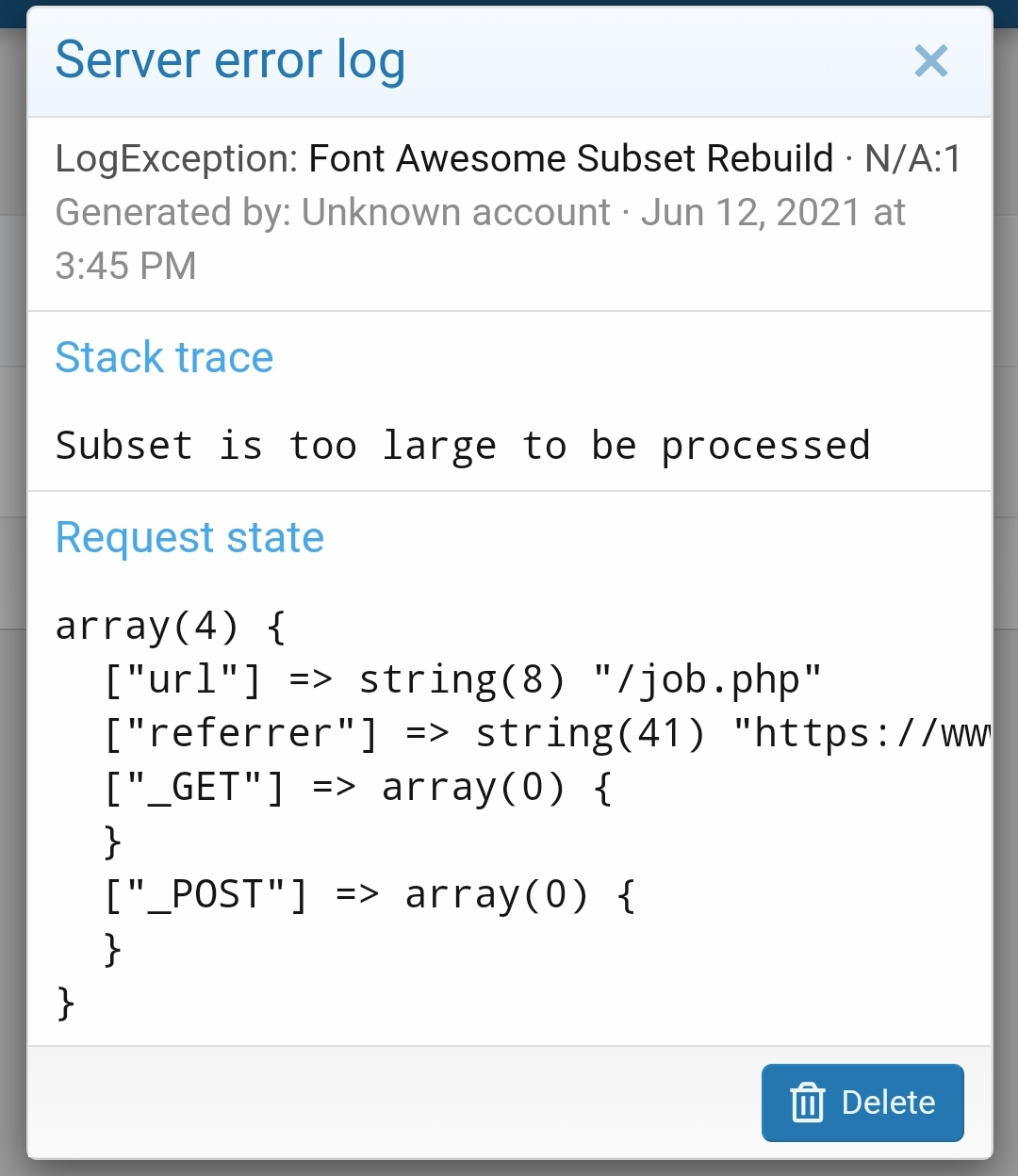The image size is (1018, 1176).
Task: Click the Subset is too large message
Action: tap(462, 446)
